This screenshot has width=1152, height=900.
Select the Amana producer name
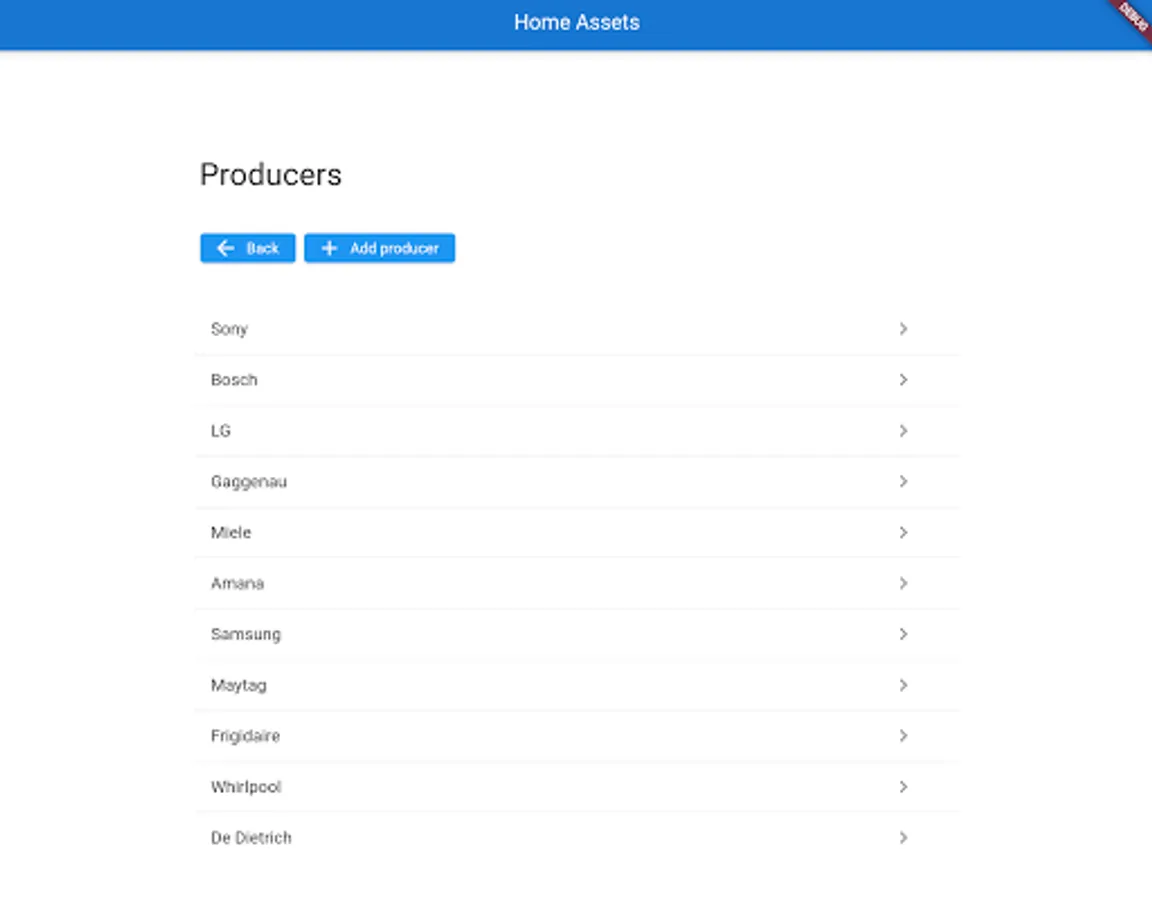click(237, 583)
